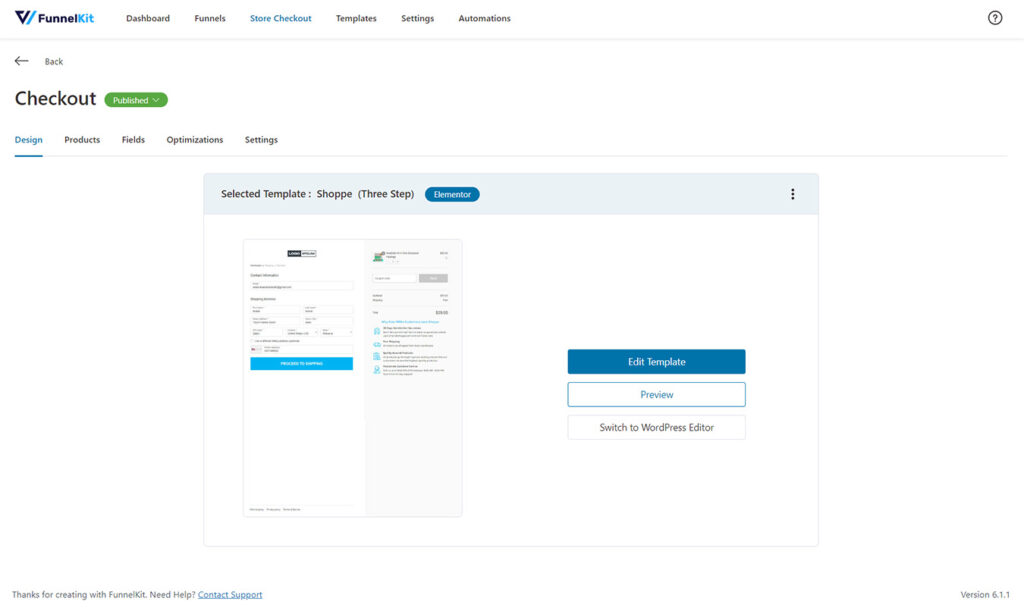This screenshot has height=608, width=1024.
Task: Click Switch to WordPress Editor button
Action: point(656,427)
